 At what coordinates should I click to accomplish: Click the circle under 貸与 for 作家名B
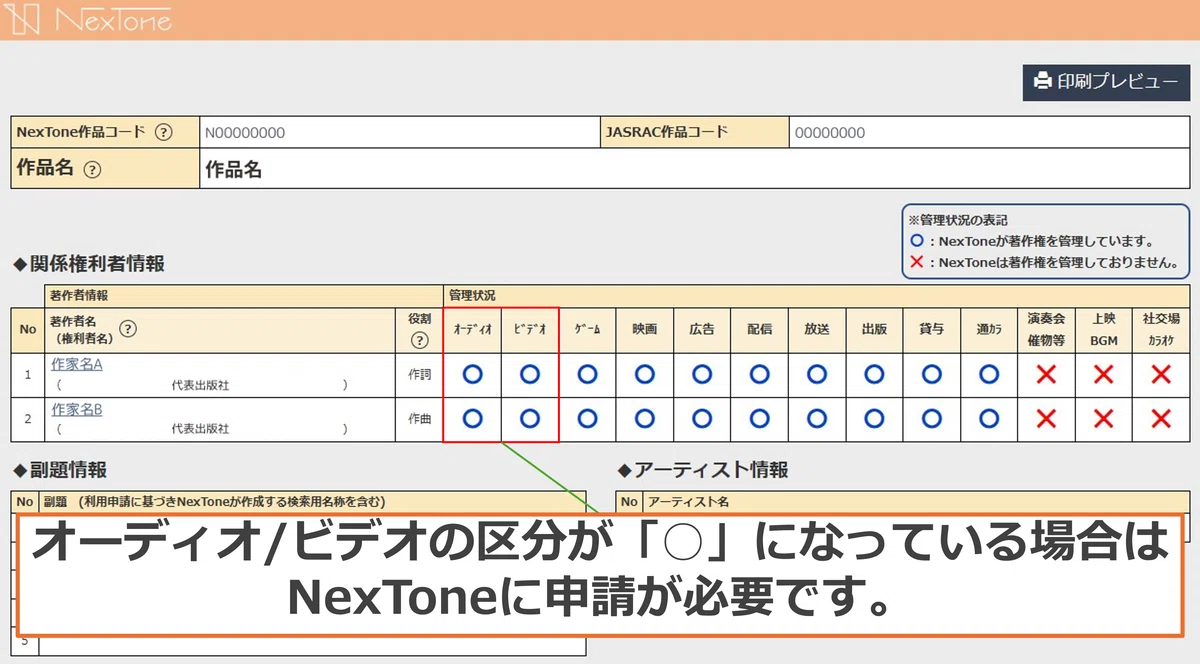(x=932, y=419)
